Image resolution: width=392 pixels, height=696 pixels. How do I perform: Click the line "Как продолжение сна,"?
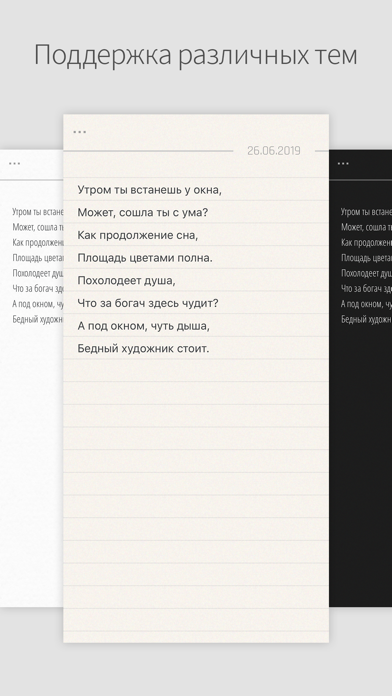coord(138,235)
